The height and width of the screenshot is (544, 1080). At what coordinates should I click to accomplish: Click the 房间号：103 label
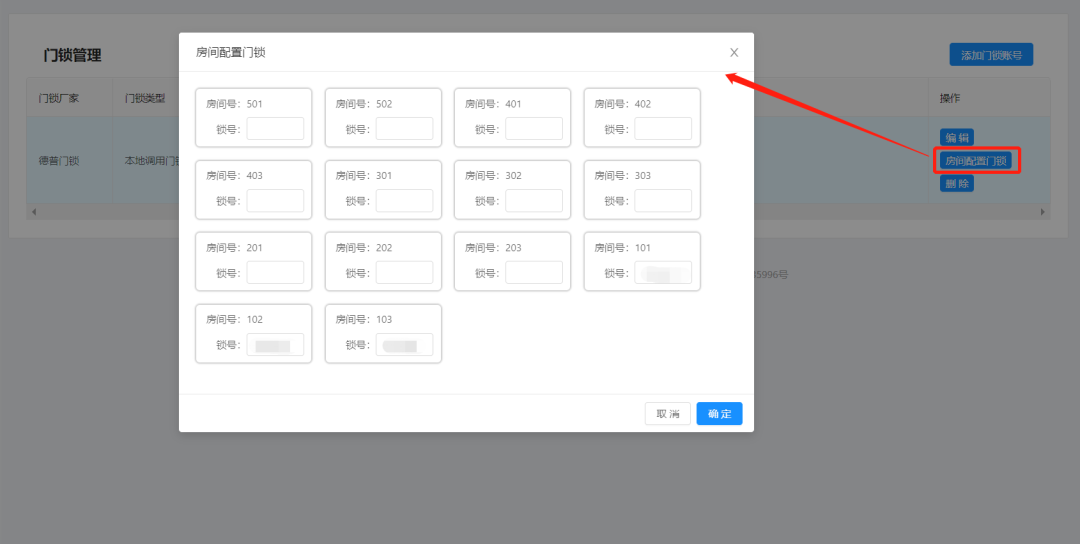point(364,320)
